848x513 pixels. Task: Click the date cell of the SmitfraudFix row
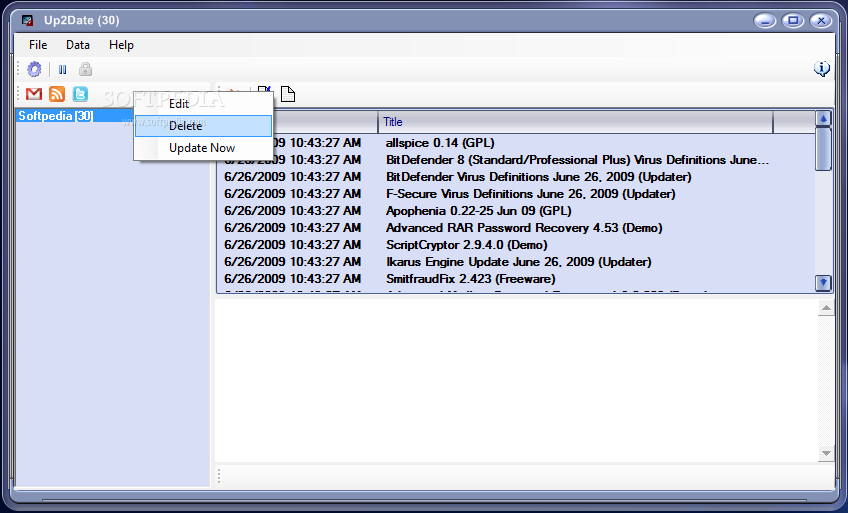[x=293, y=279]
